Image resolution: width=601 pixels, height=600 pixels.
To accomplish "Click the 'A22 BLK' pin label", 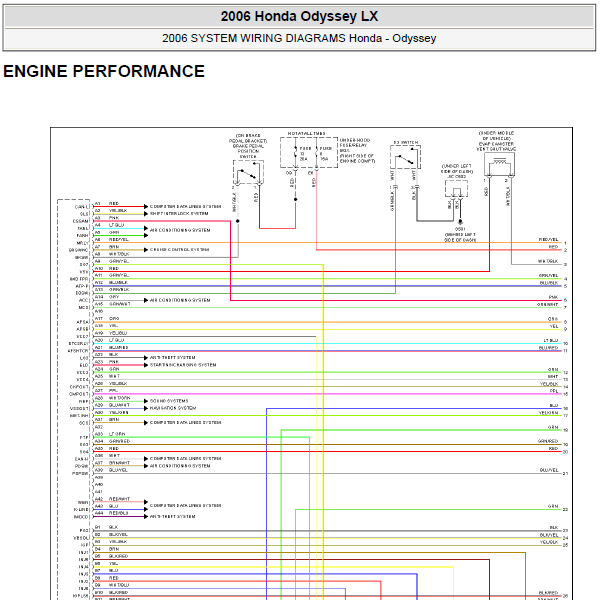I will (107, 355).
